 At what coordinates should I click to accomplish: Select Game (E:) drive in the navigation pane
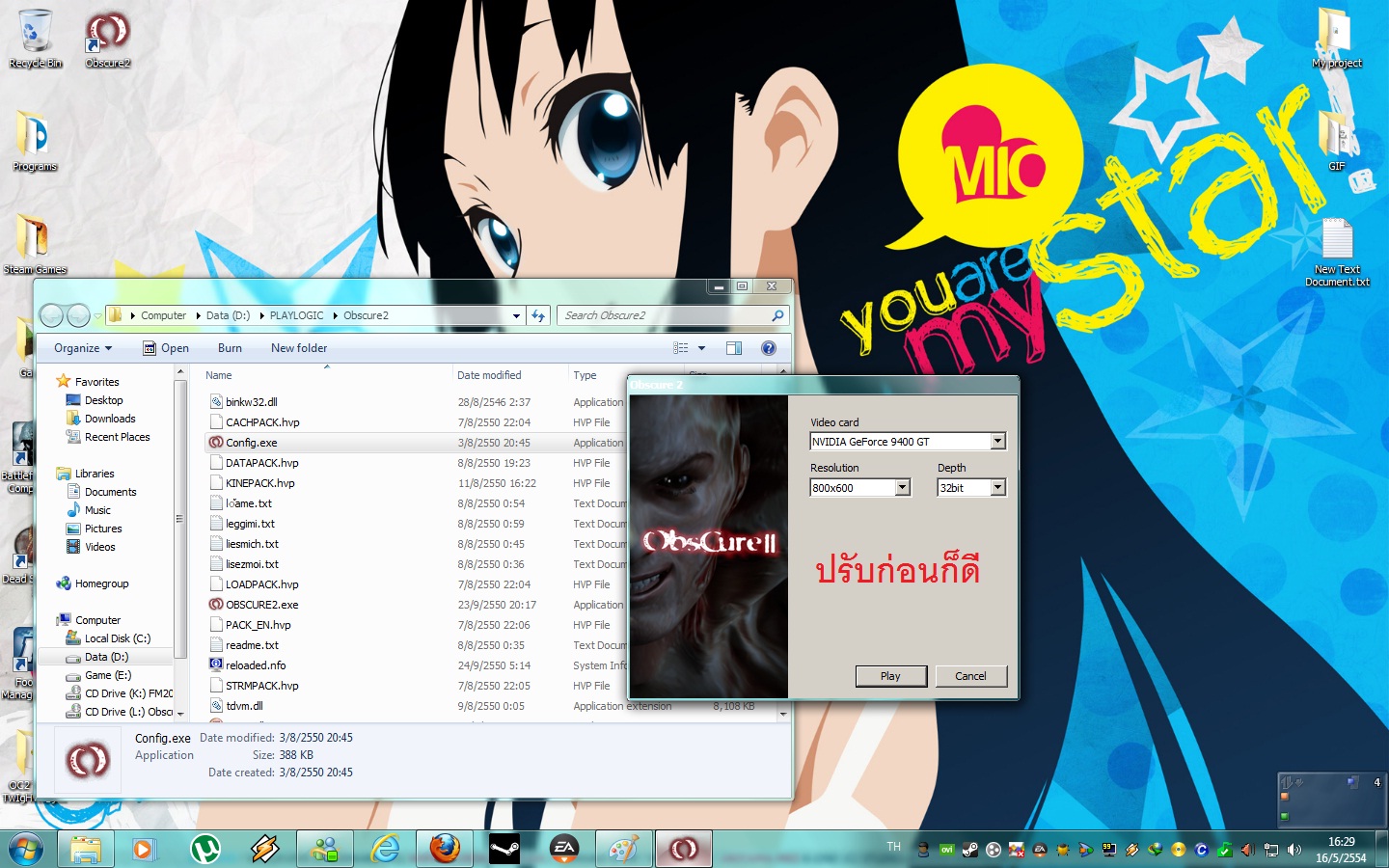pos(107,675)
